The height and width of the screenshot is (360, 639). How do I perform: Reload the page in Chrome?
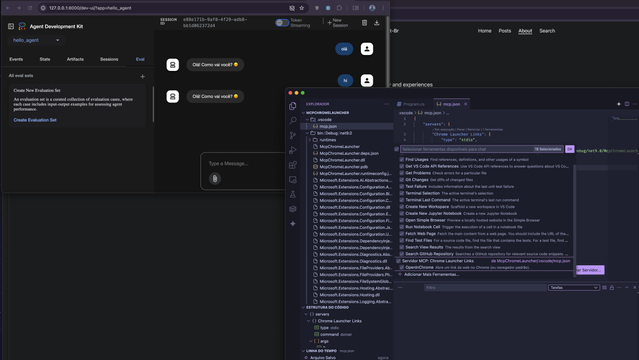pyautogui.click(x=30, y=8)
